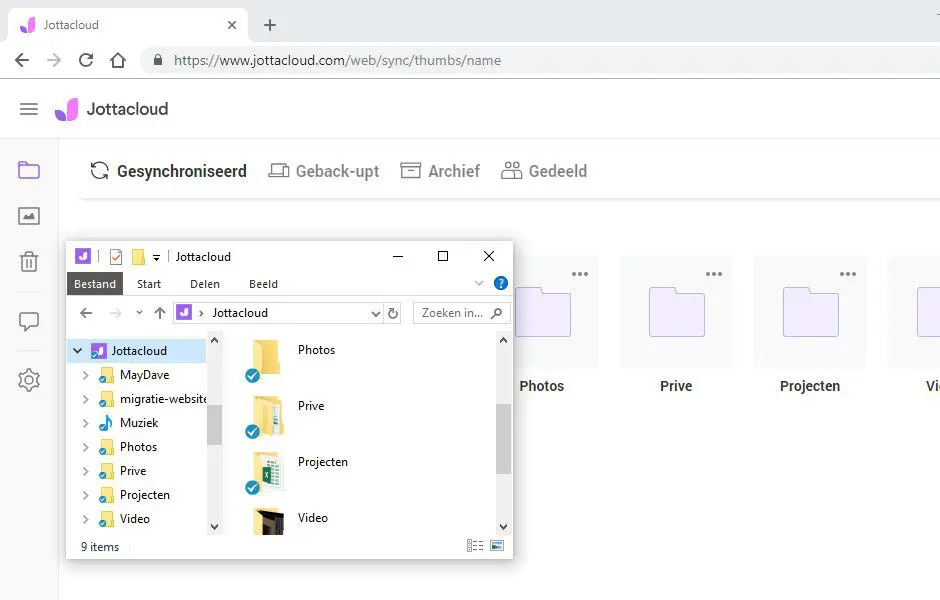The width and height of the screenshot is (940, 600).
Task: Click the Jottacloud icon in the Explorer title bar
Action: (x=83, y=256)
